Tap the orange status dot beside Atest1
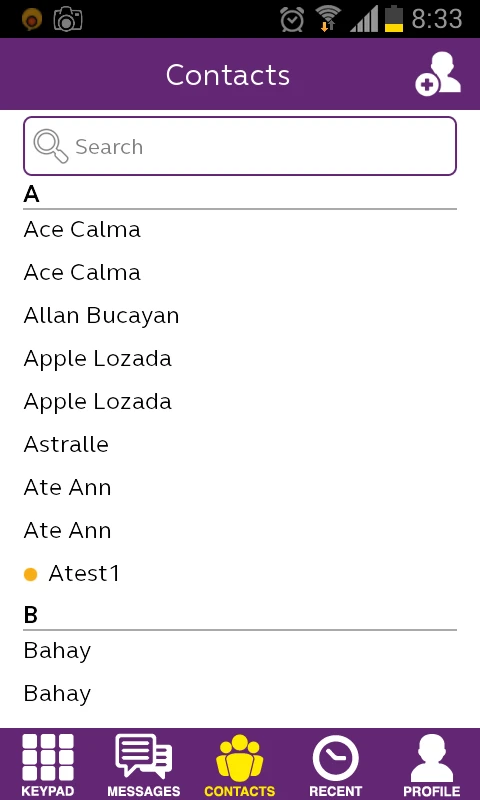Image resolution: width=480 pixels, height=800 pixels. [31, 574]
